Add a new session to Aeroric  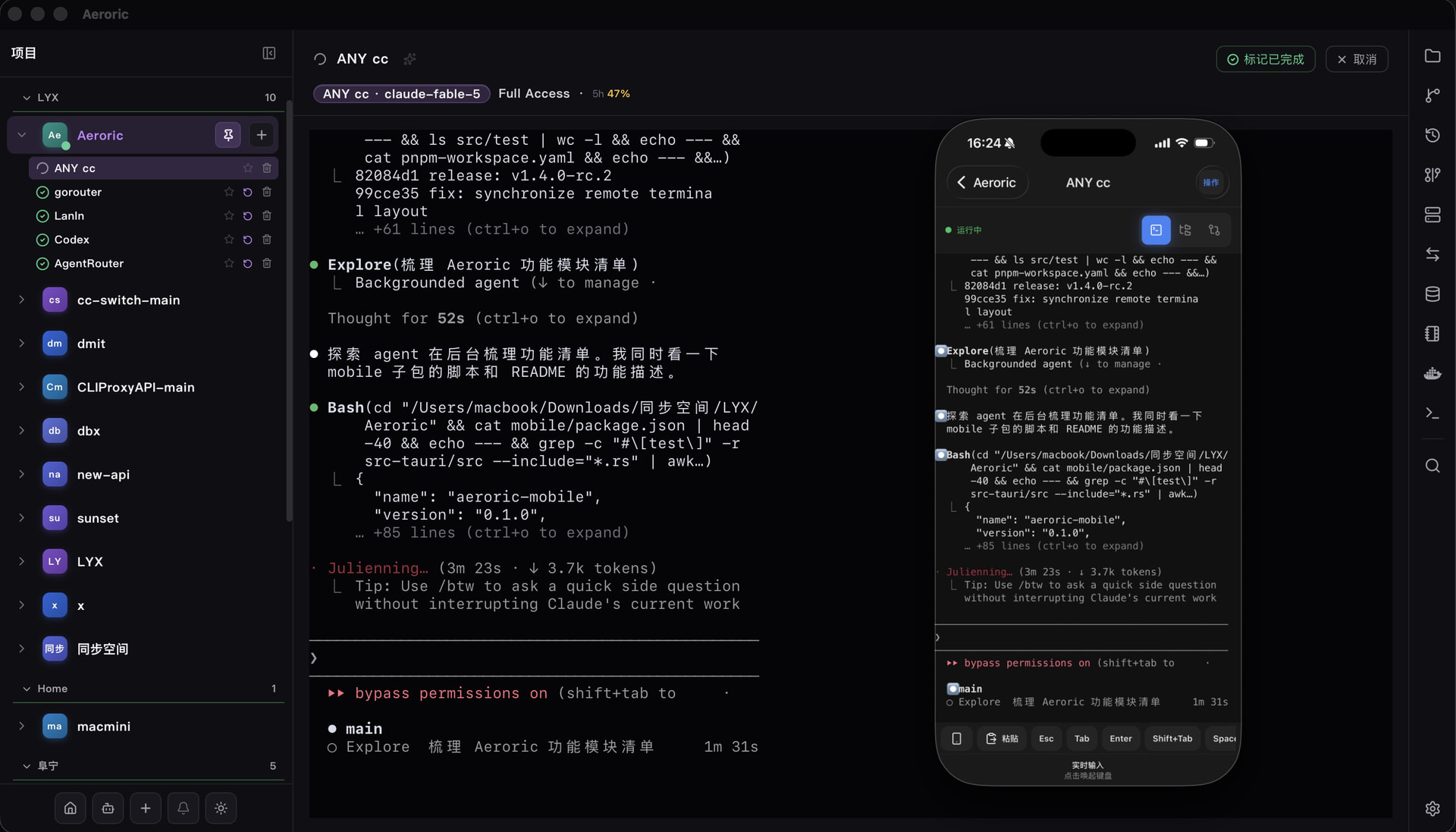point(261,135)
